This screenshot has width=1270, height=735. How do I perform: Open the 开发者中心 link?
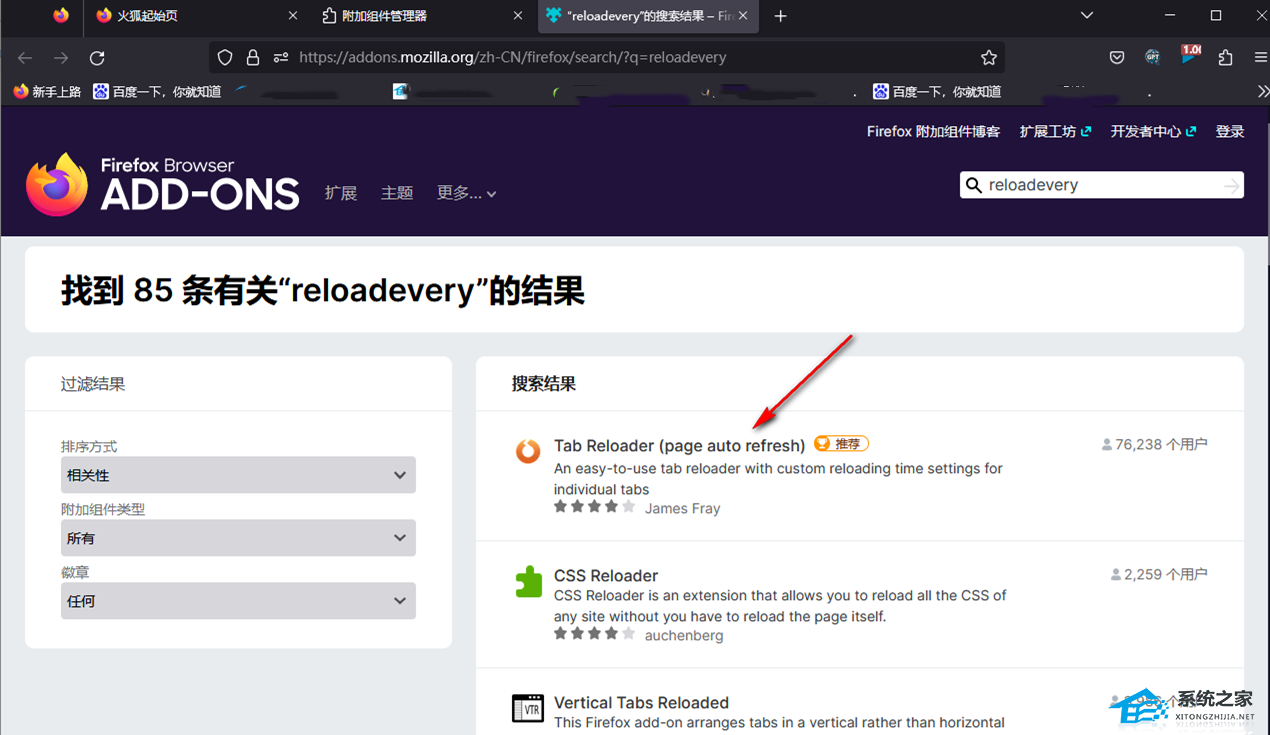click(x=1153, y=132)
